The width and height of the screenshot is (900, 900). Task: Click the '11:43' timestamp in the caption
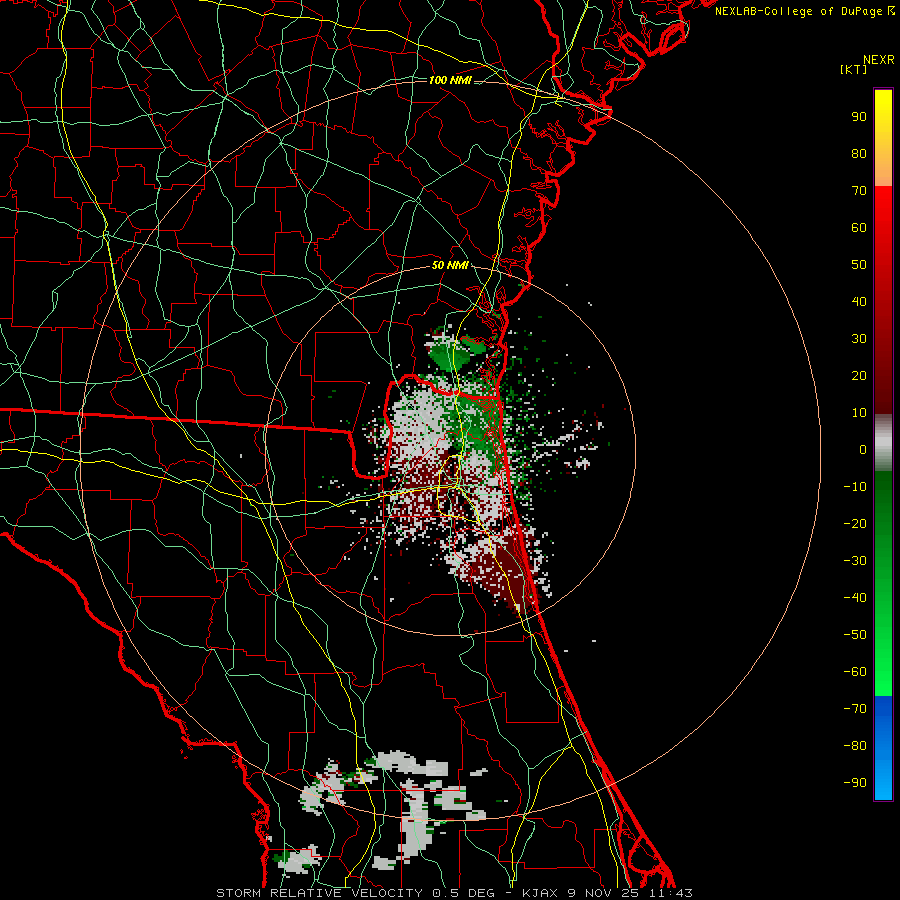pyautogui.click(x=671, y=893)
